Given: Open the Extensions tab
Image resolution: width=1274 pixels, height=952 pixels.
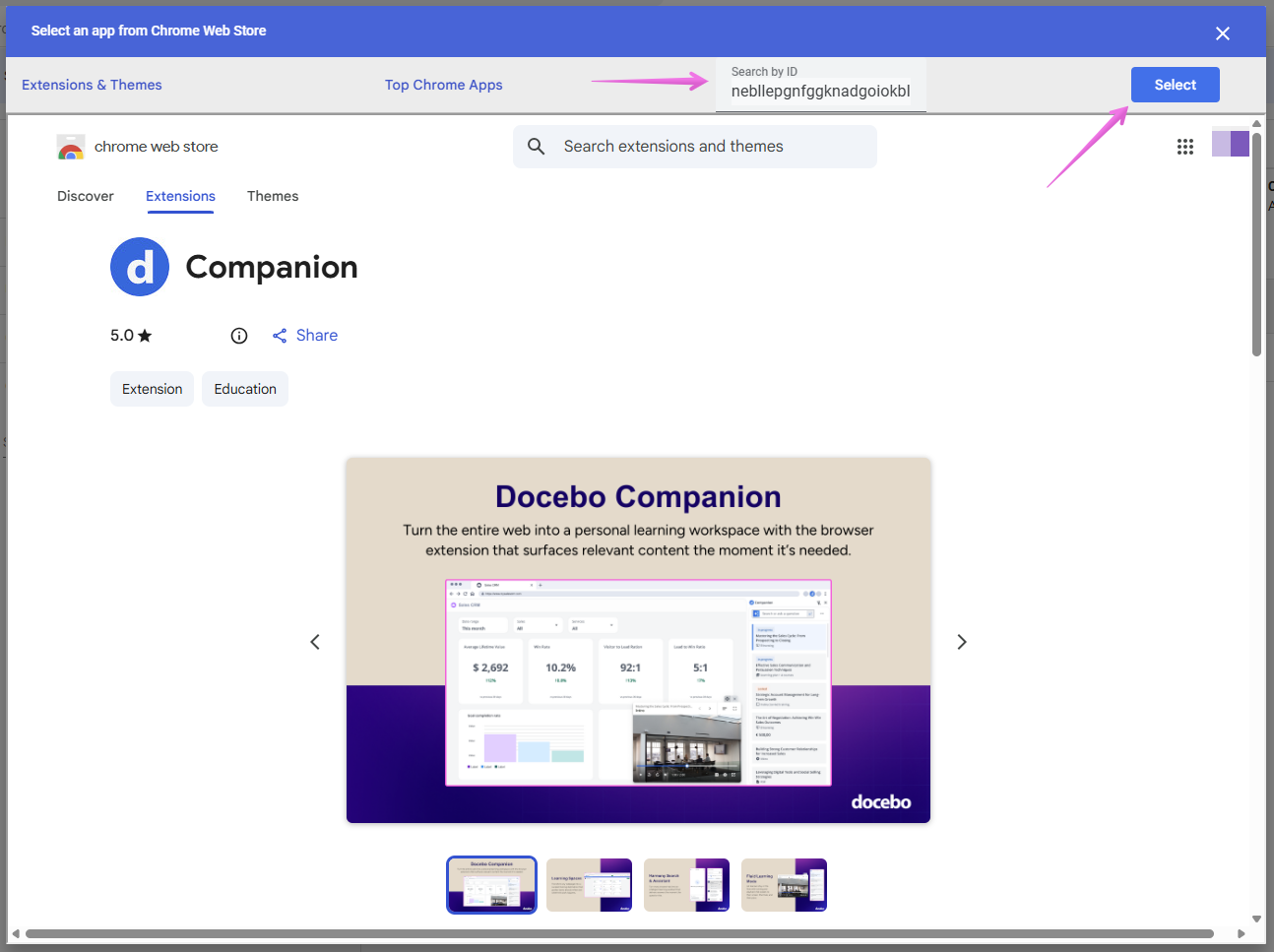Looking at the screenshot, I should pos(180,196).
